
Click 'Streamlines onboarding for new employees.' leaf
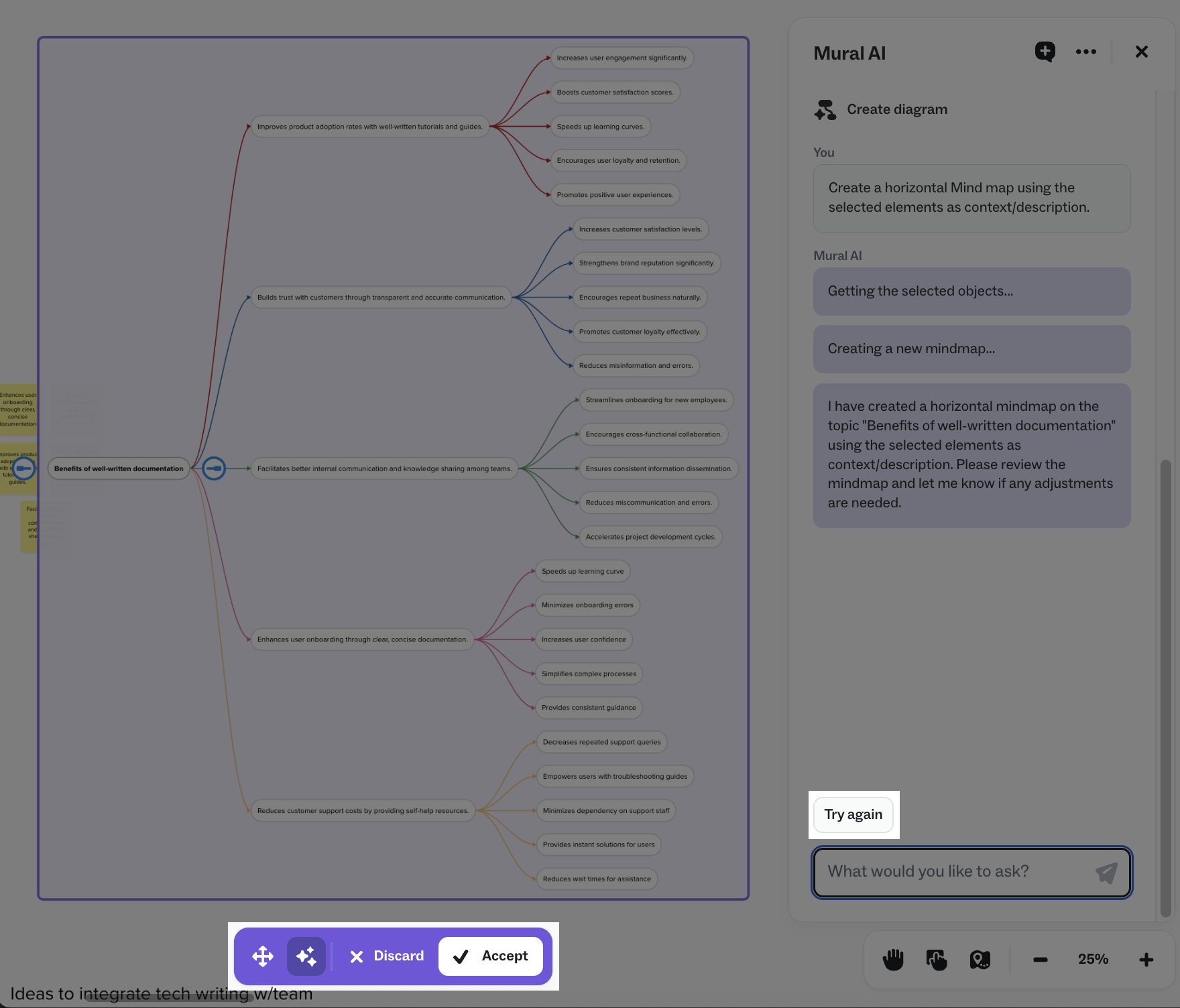pos(656,400)
